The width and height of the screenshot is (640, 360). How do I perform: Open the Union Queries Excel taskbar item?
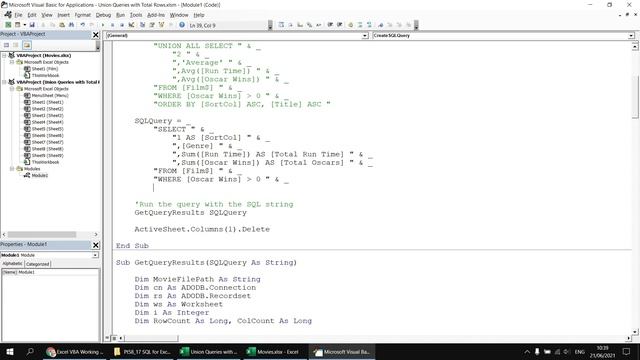[209, 351]
